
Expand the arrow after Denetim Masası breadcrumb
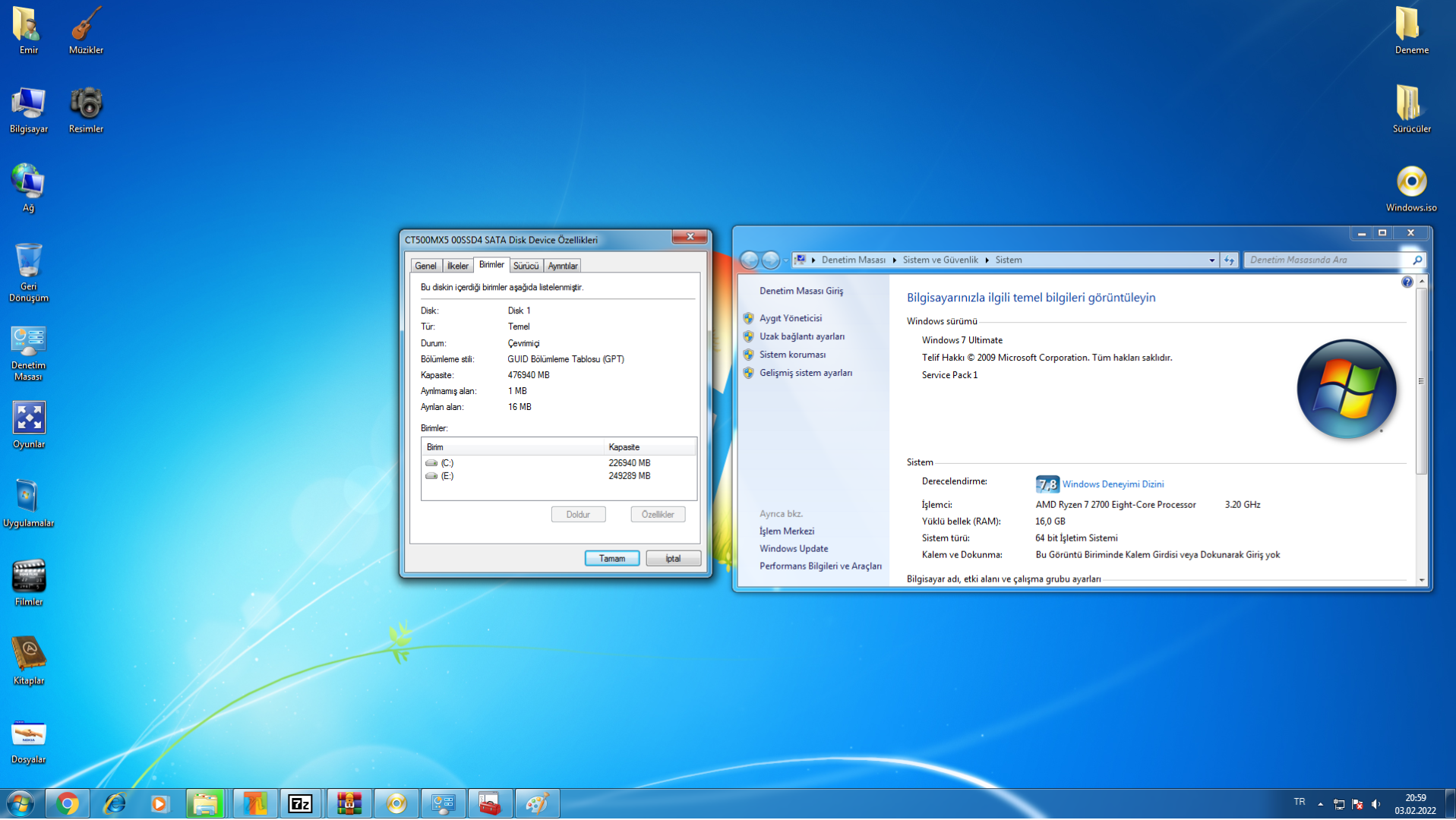pos(894,260)
